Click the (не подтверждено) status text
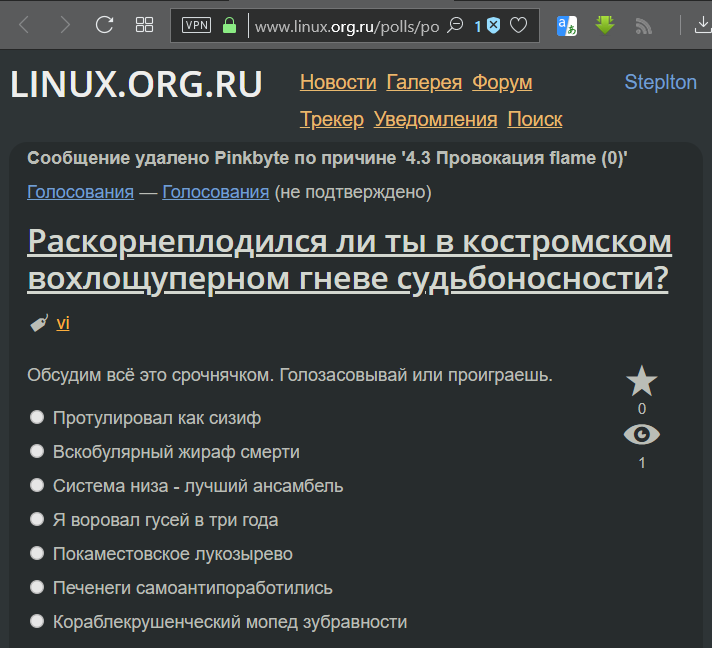The image size is (712, 648). pyautogui.click(x=353, y=192)
